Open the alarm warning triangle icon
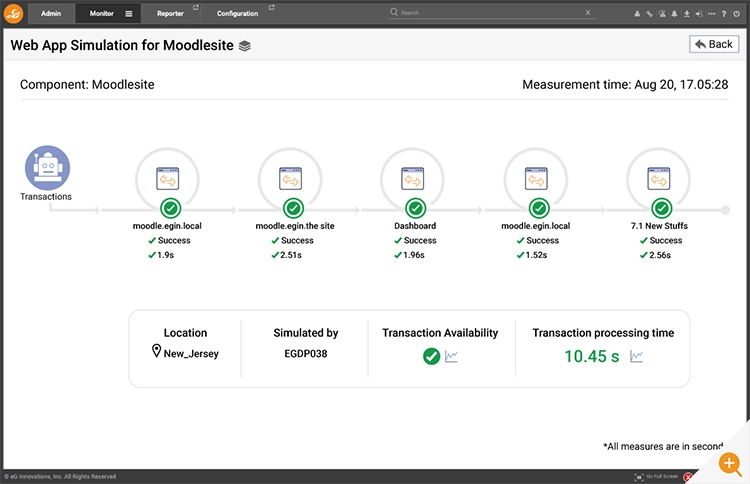The width and height of the screenshot is (750, 484). (662, 14)
